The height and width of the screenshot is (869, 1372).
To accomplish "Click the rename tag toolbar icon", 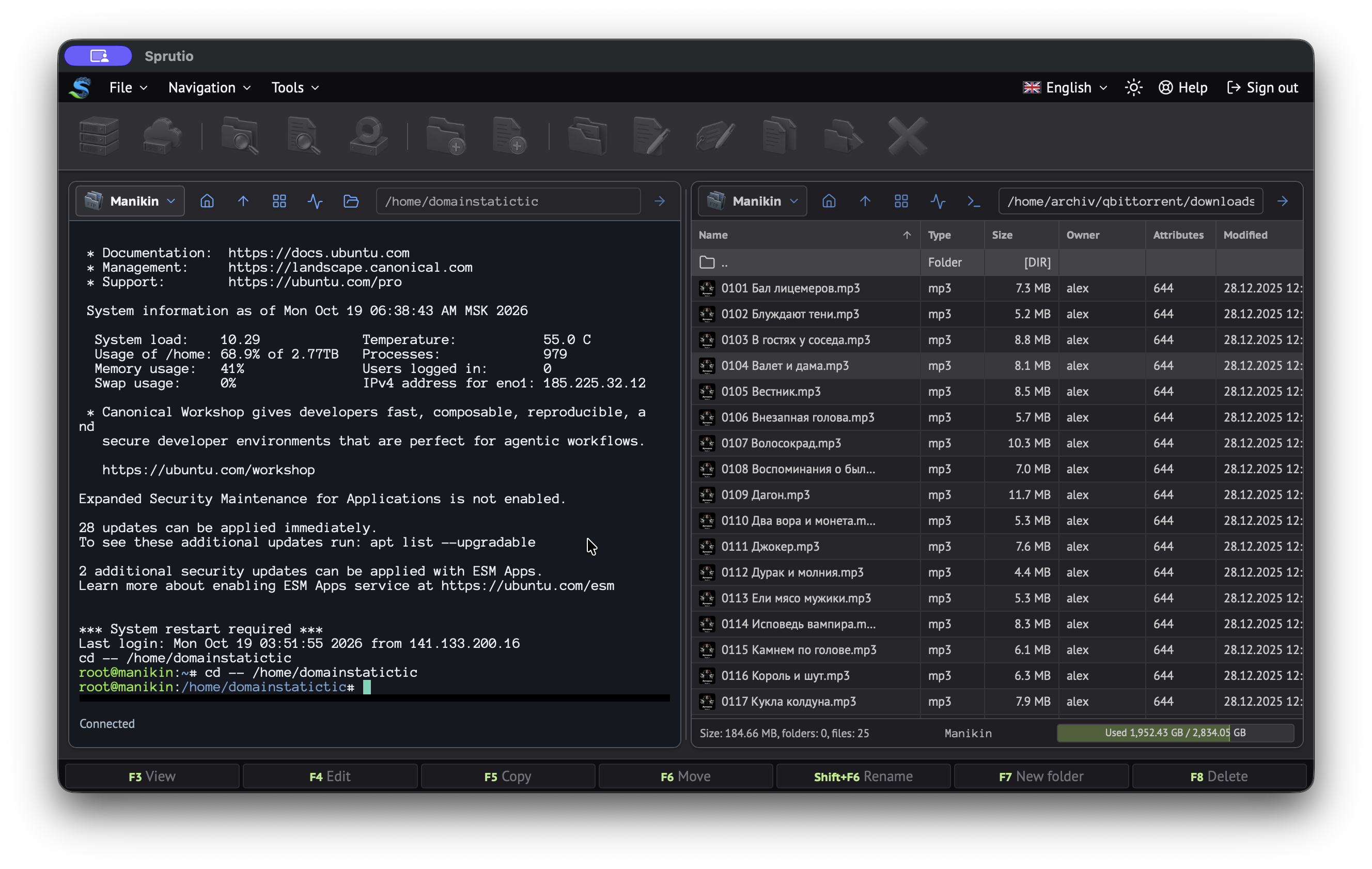I will (715, 136).
